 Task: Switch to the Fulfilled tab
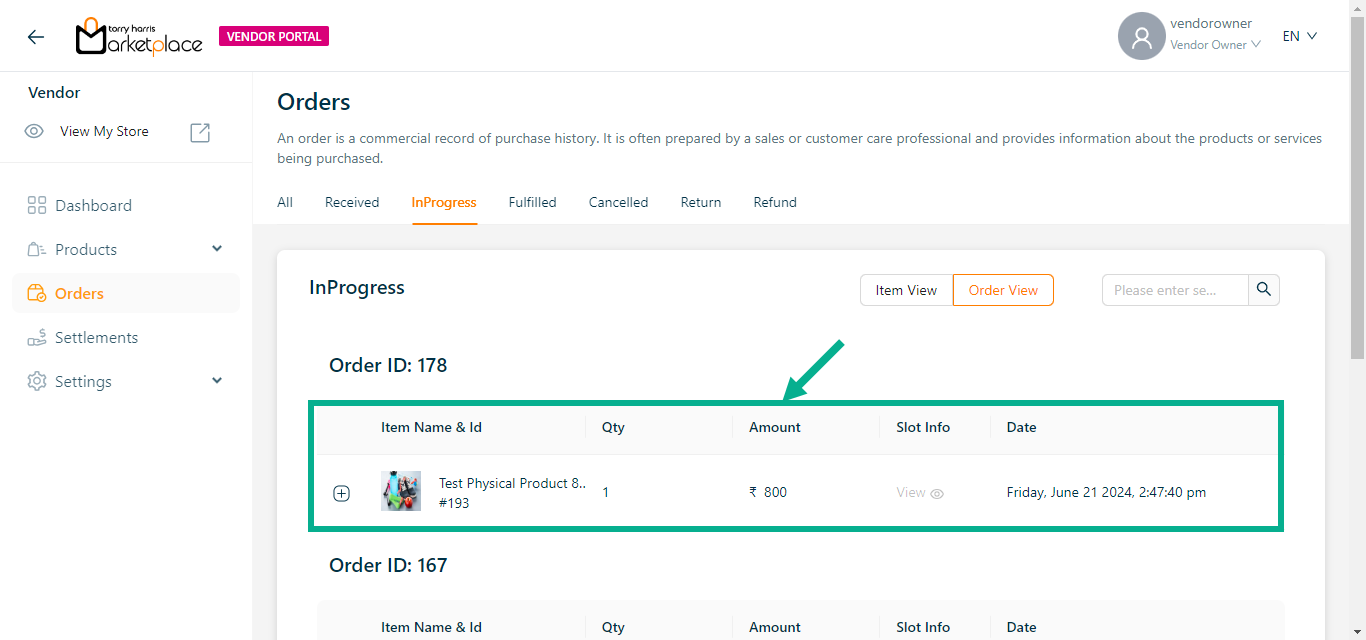coord(532,202)
